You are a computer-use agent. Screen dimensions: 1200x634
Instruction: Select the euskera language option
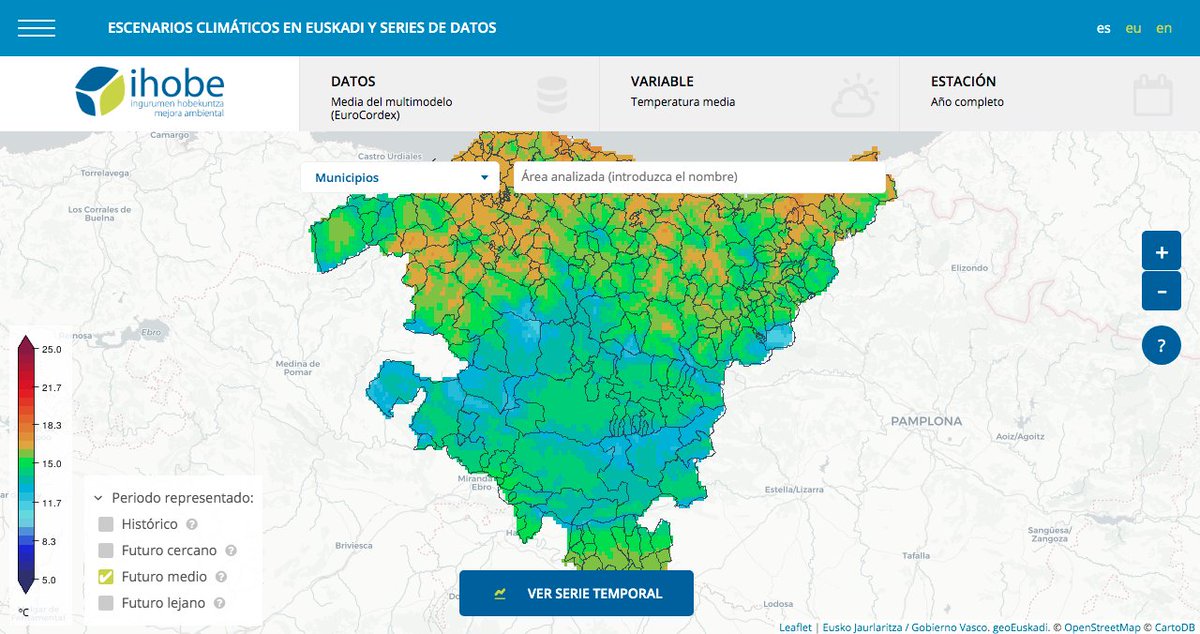click(x=1133, y=27)
